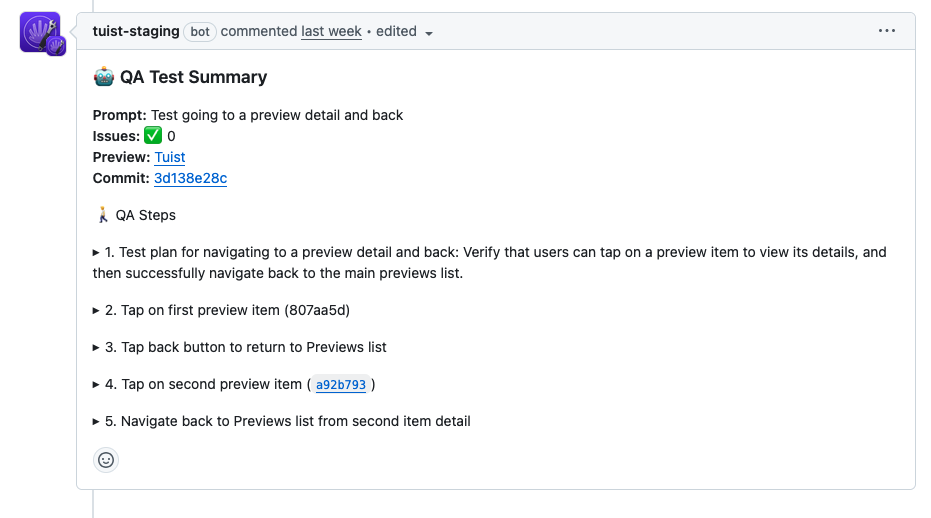Click the tuist-staging bot avatar
The image size is (931, 518).
37,31
